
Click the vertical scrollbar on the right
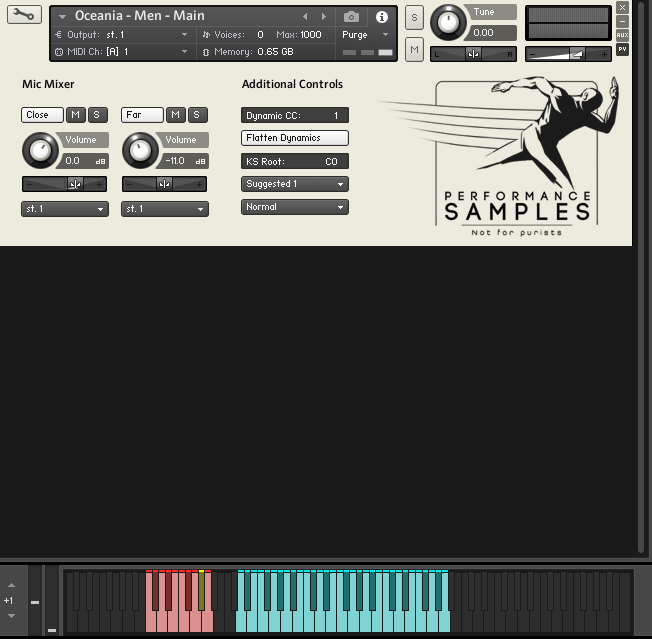[x=641, y=279]
